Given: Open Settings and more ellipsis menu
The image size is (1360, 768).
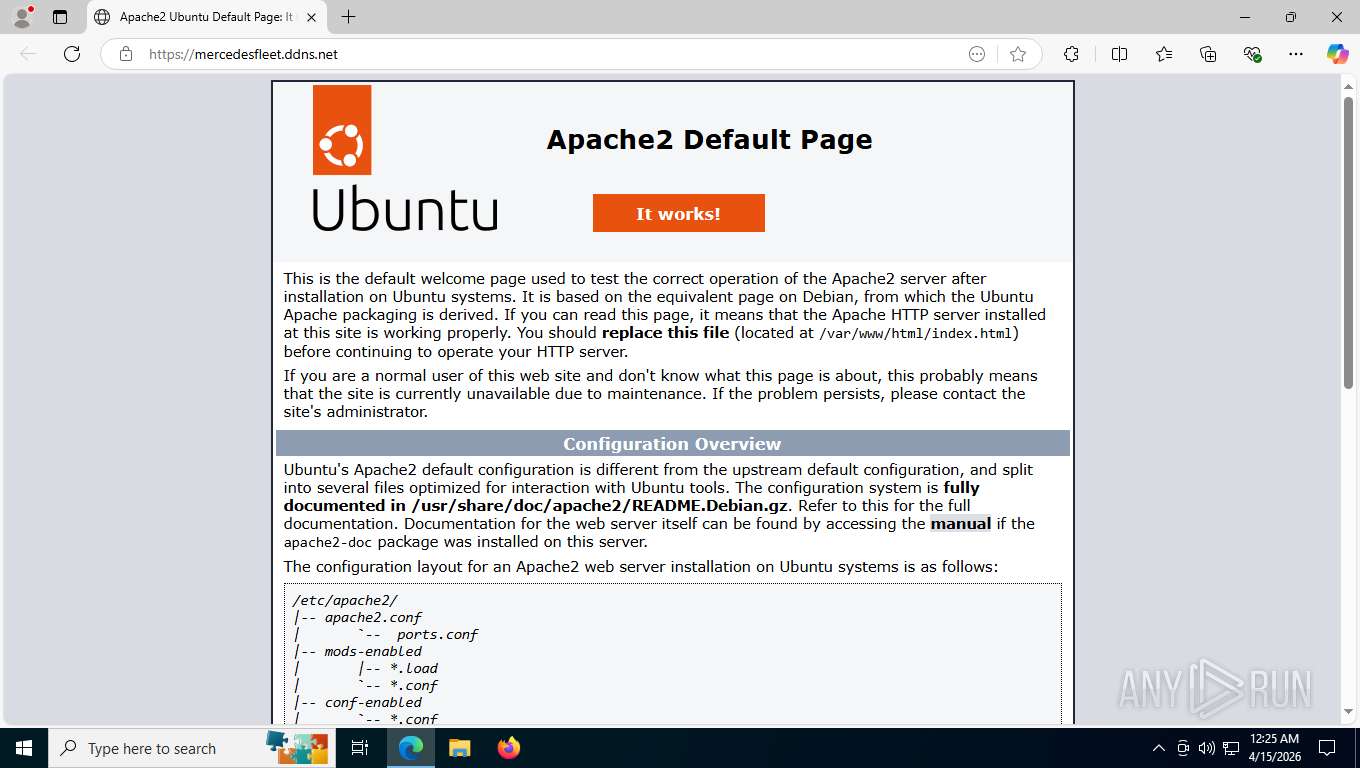Looking at the screenshot, I should tap(1296, 54).
